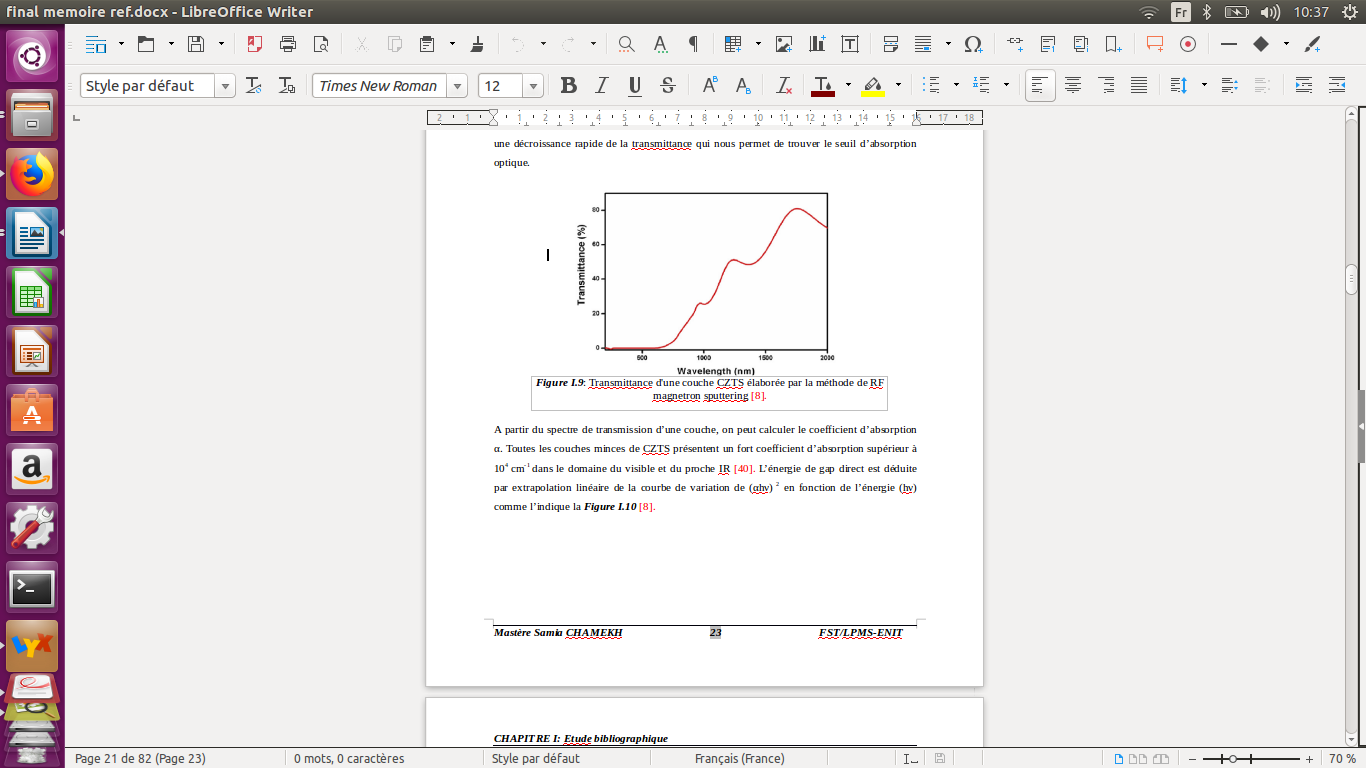This screenshot has width=1366, height=768.
Task: Expand save options dropdown arrow
Action: click(x=221, y=44)
